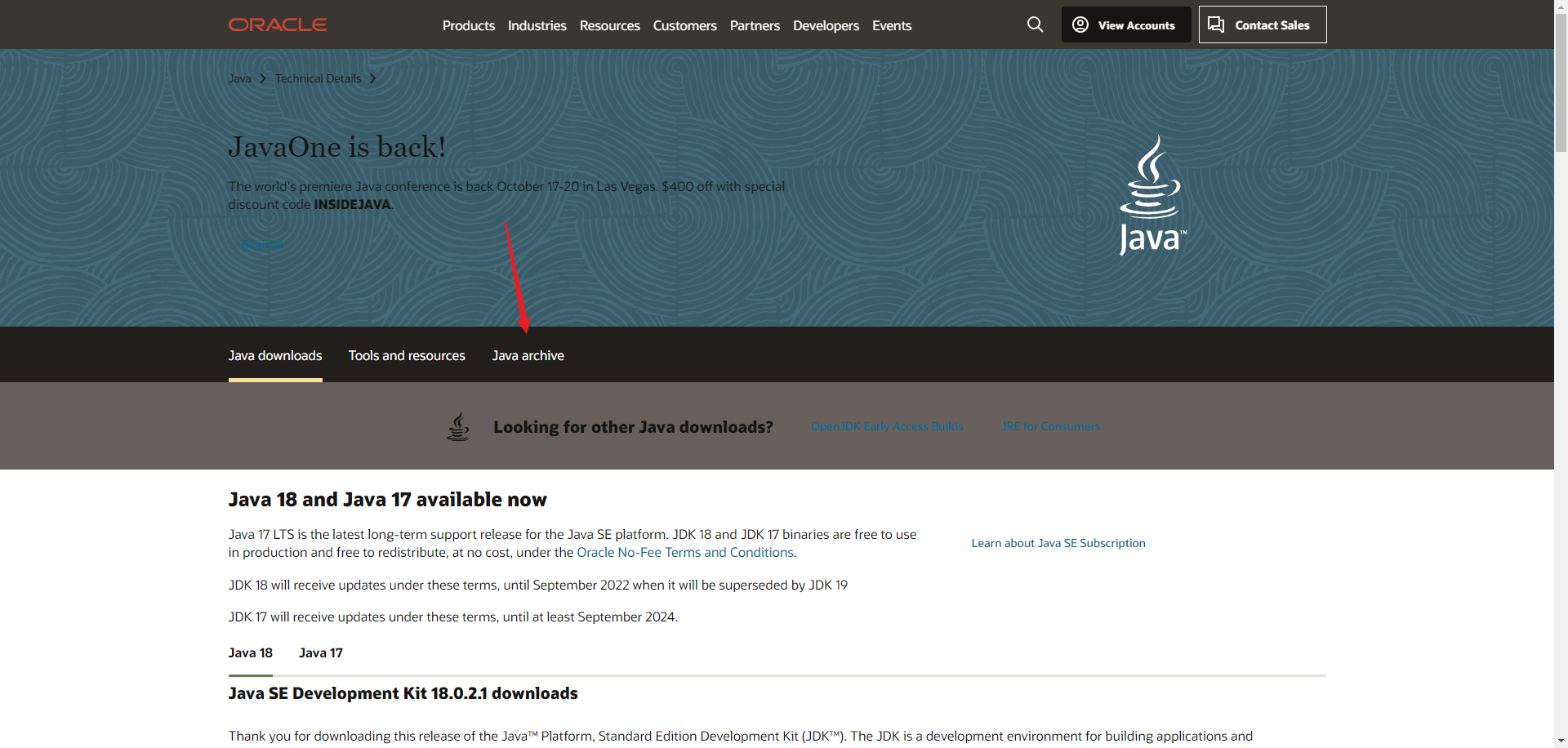The image size is (1568, 748).
Task: Click the Java coffee cup icon near downloads text
Action: [x=458, y=425]
